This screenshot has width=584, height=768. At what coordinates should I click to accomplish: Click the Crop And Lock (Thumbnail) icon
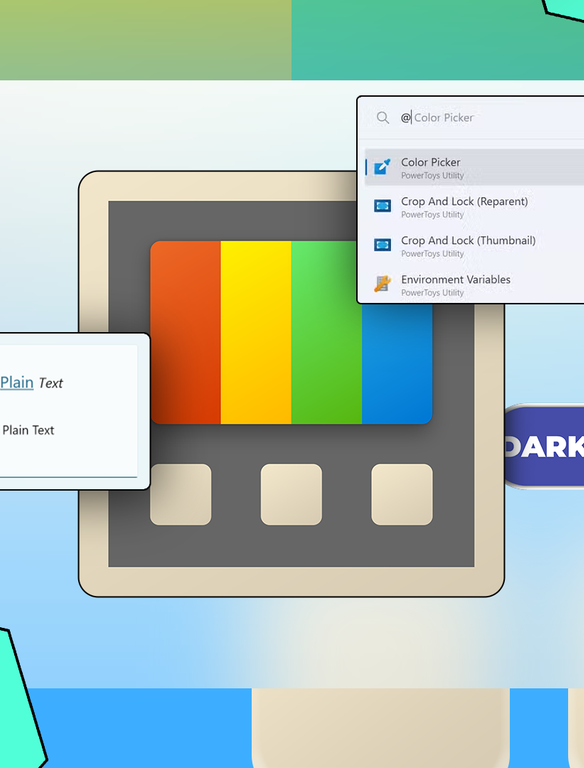(x=382, y=244)
